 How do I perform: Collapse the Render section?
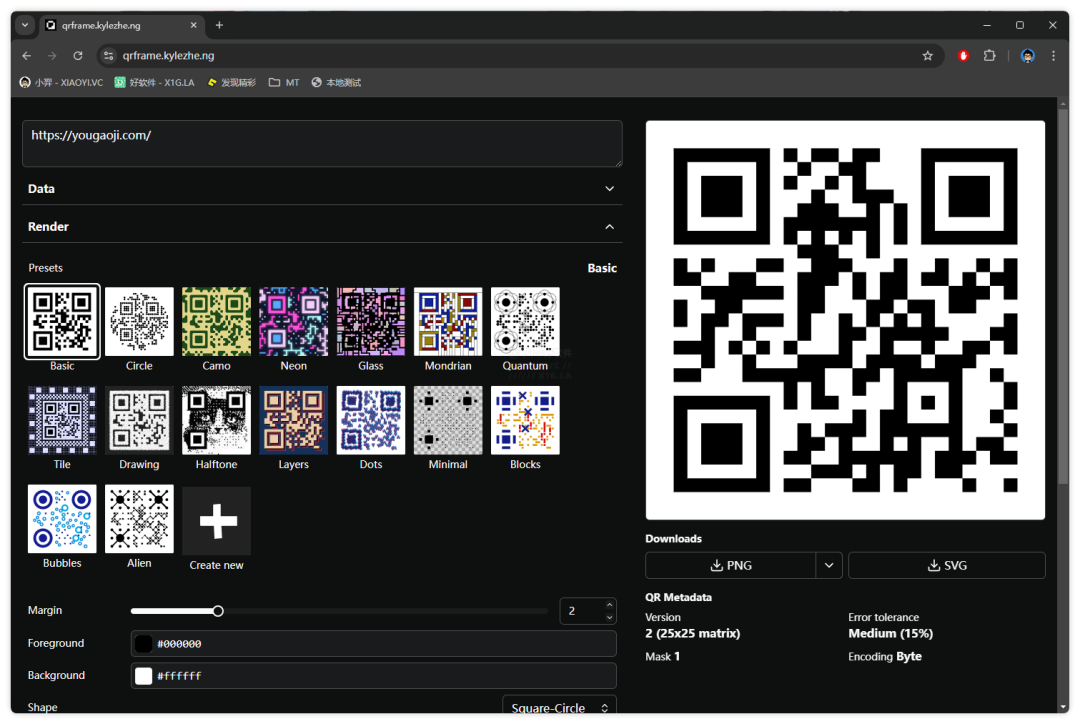point(609,227)
